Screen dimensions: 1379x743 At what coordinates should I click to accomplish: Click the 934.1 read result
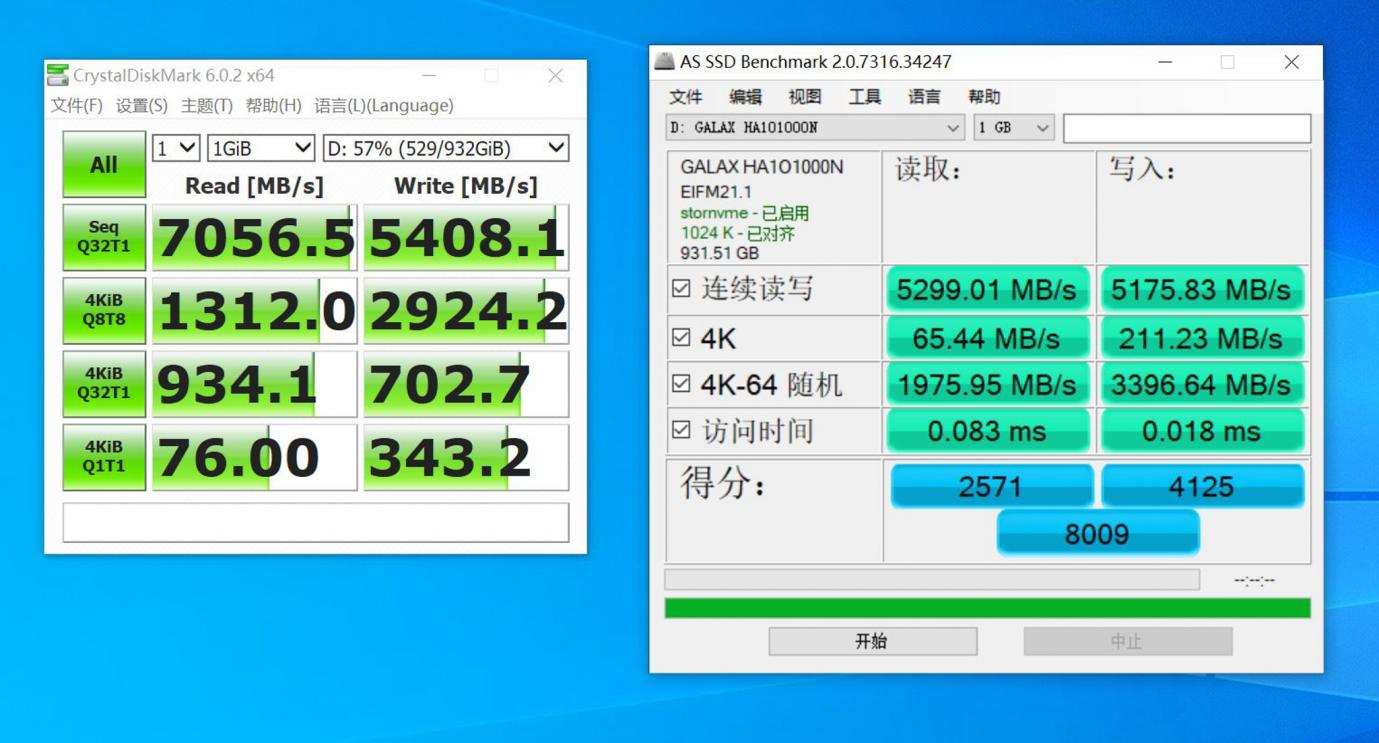[x=255, y=384]
